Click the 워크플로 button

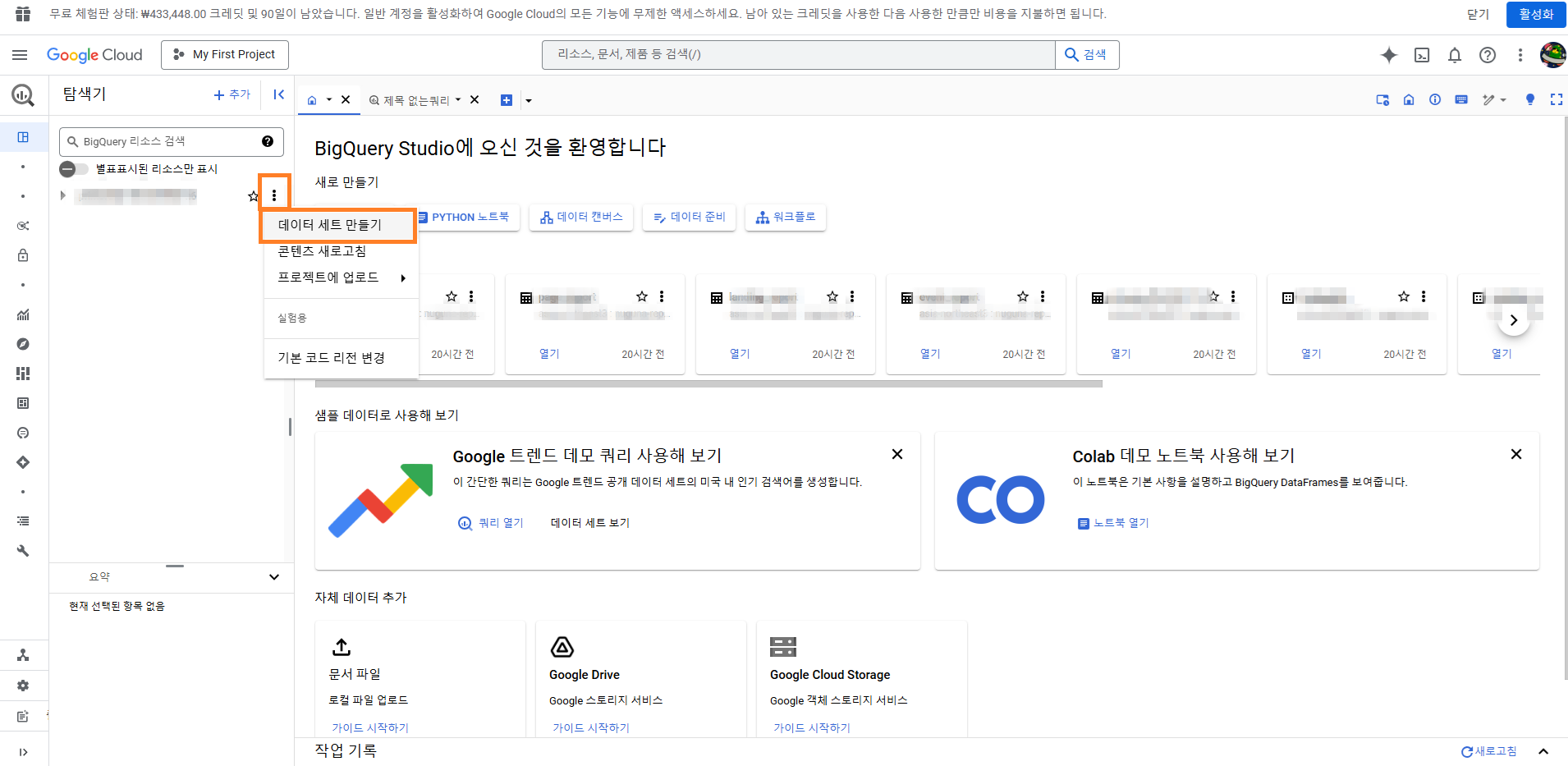coord(786,218)
